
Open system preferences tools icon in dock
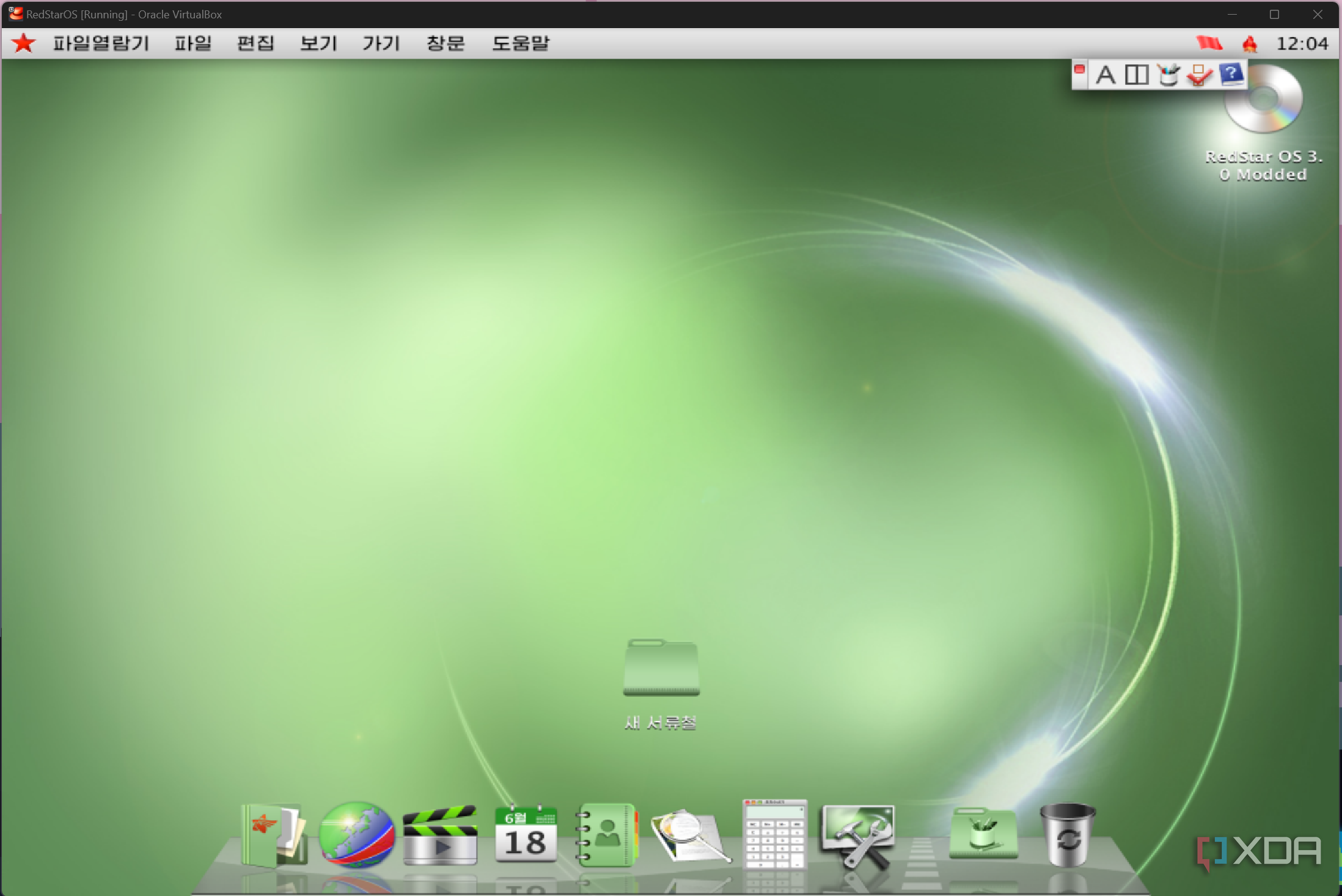click(859, 836)
